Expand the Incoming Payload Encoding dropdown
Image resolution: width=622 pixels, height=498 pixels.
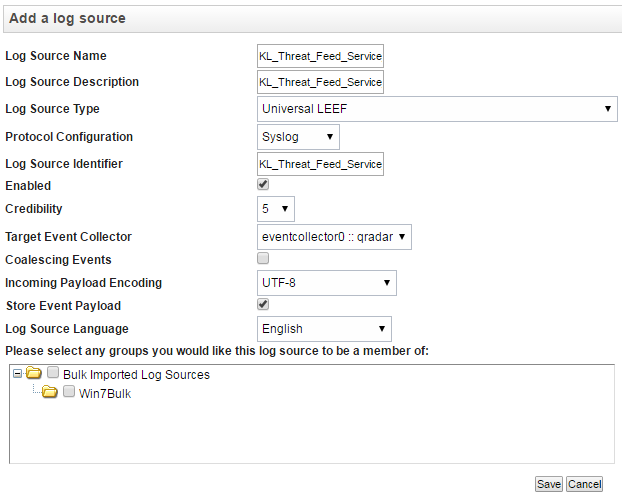326,283
